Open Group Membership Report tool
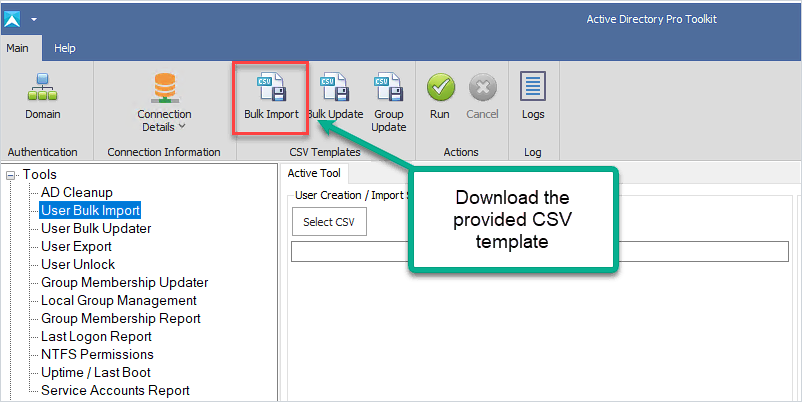 121,318
